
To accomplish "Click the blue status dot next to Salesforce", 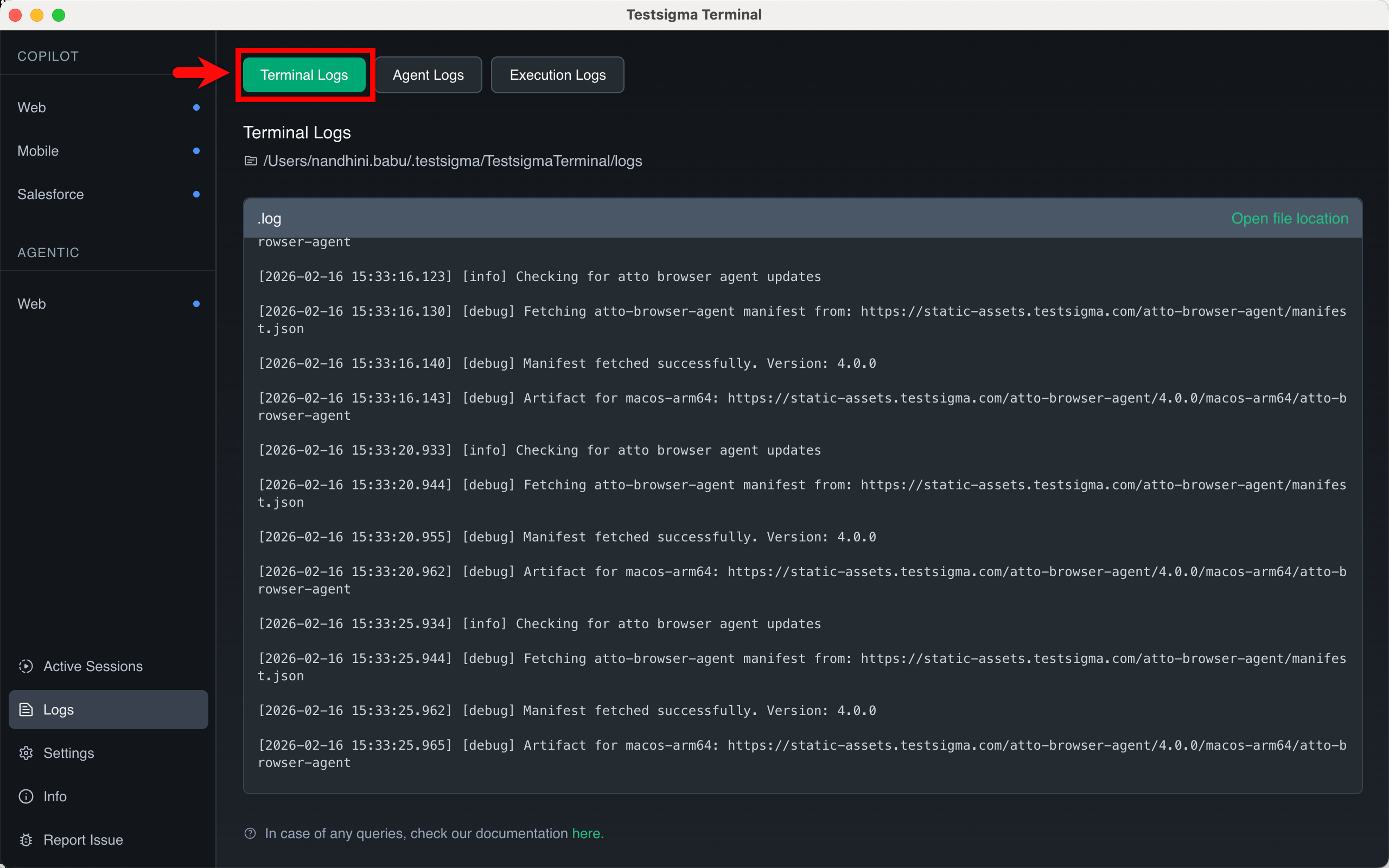I will click(197, 194).
